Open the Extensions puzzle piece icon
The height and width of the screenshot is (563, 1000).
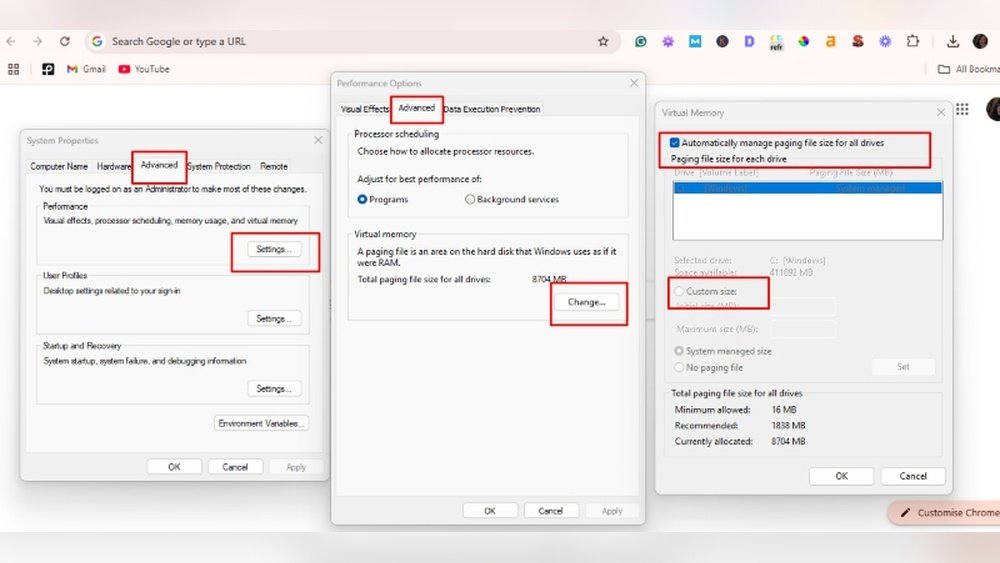(912, 41)
